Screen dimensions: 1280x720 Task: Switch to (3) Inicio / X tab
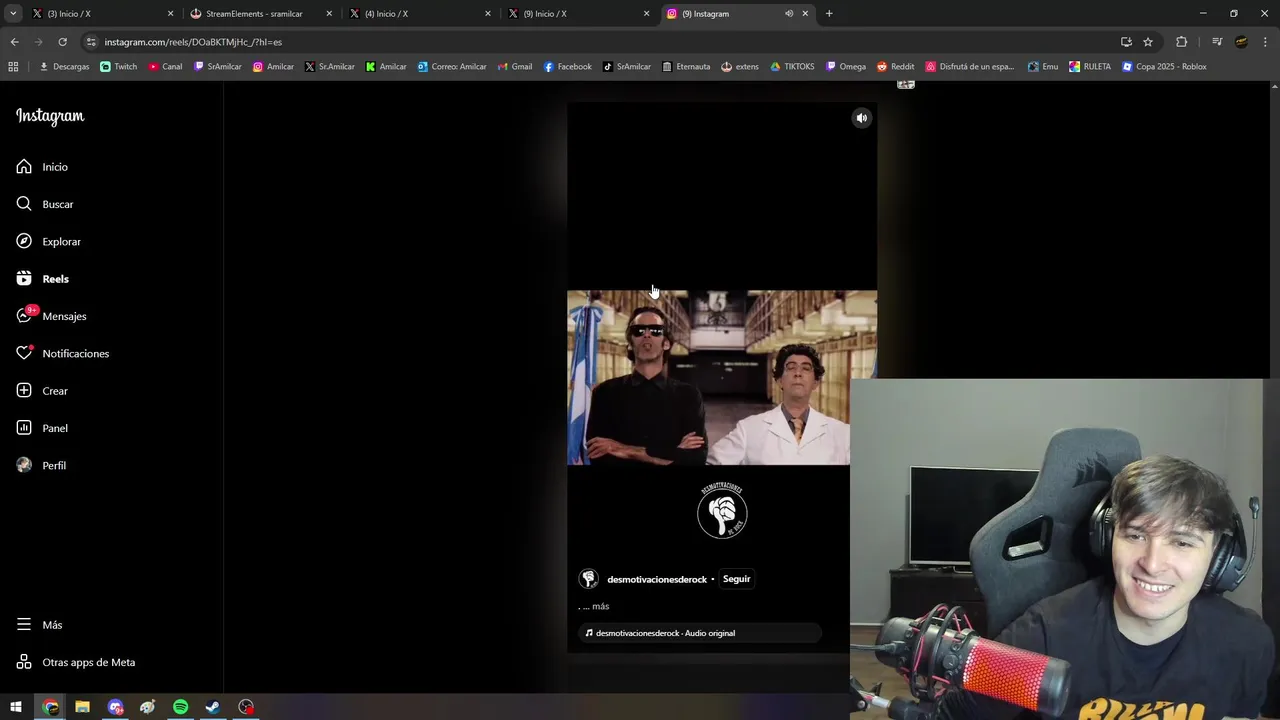(x=102, y=14)
